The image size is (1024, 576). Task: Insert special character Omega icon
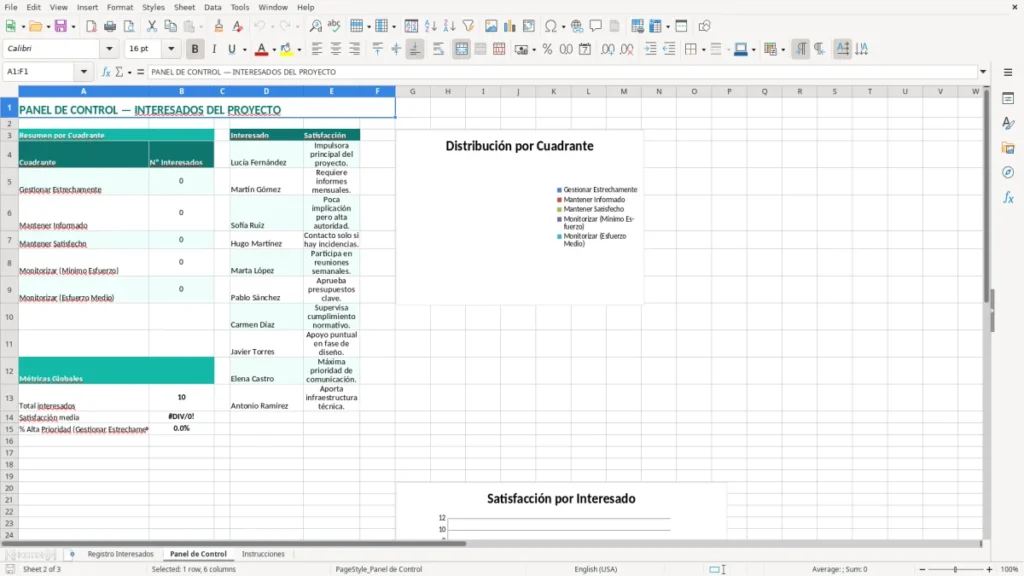(x=551, y=26)
